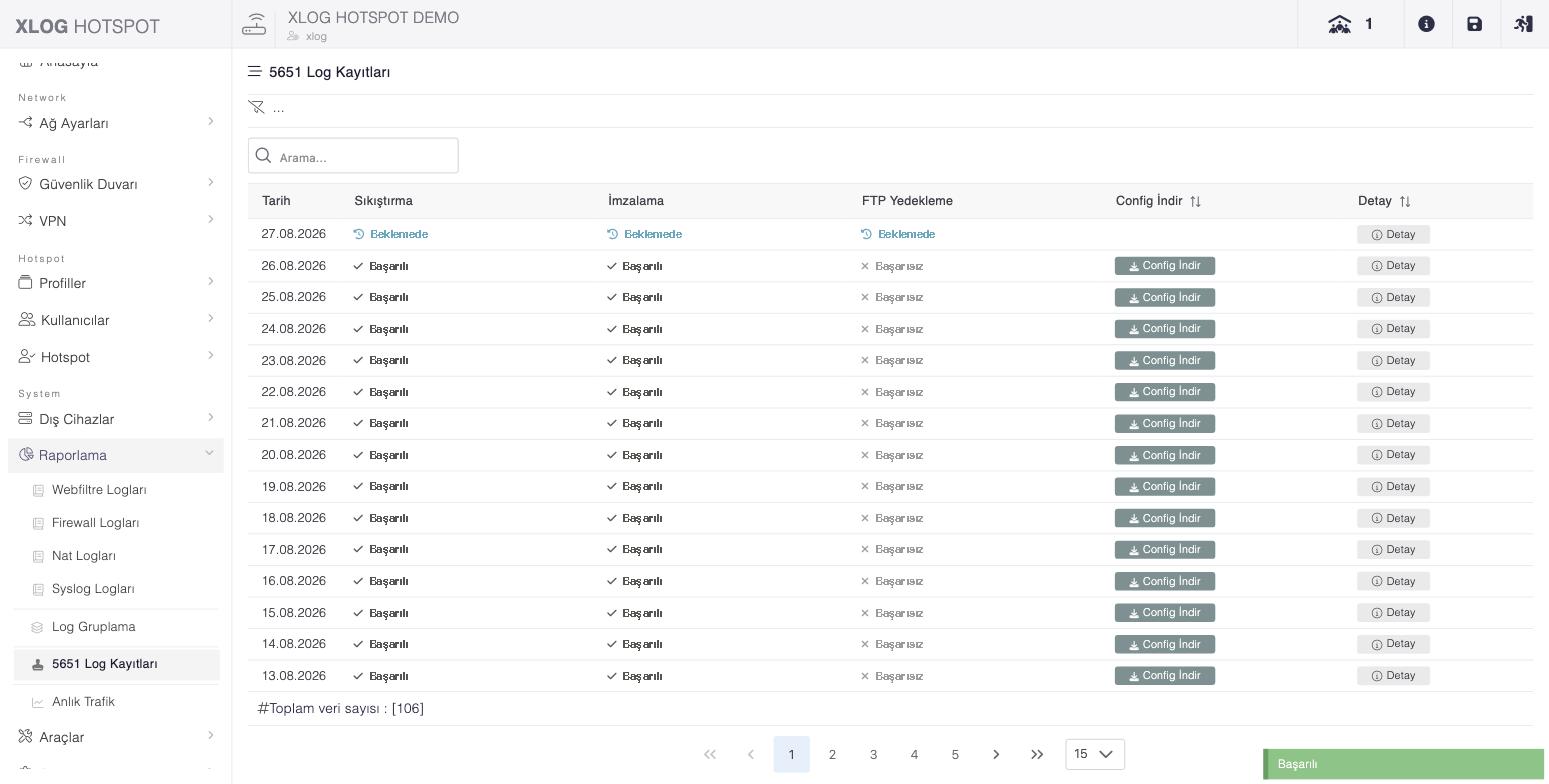Click the Arama search input field
1549x784 pixels.
point(353,156)
